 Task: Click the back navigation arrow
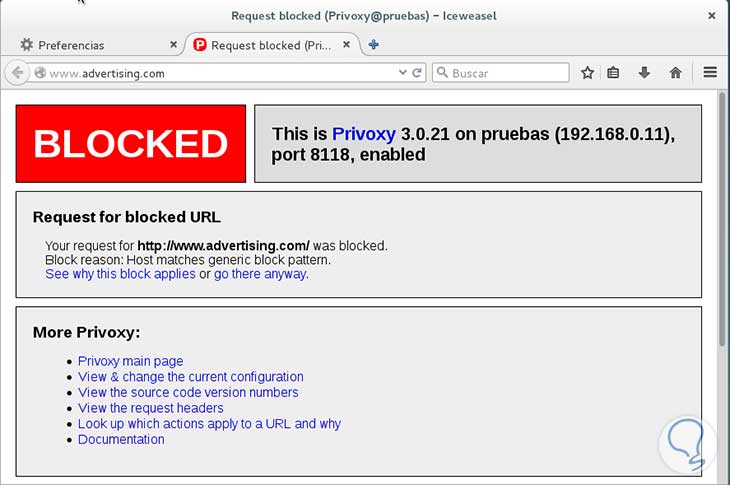[16, 73]
